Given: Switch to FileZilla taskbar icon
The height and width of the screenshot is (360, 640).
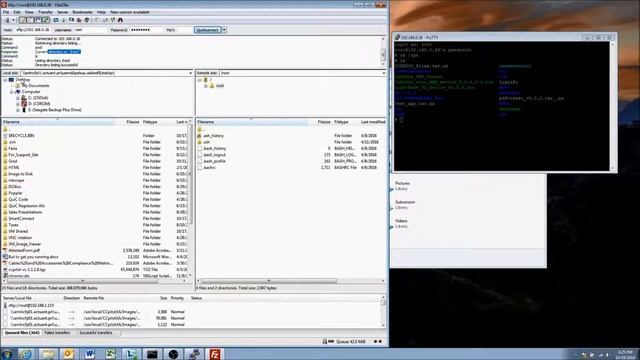Looking at the screenshot, I should 215,354.
